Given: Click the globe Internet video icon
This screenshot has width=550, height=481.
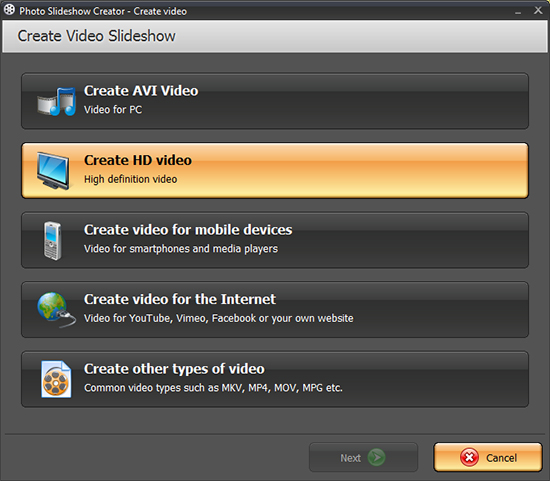Looking at the screenshot, I should (56, 309).
